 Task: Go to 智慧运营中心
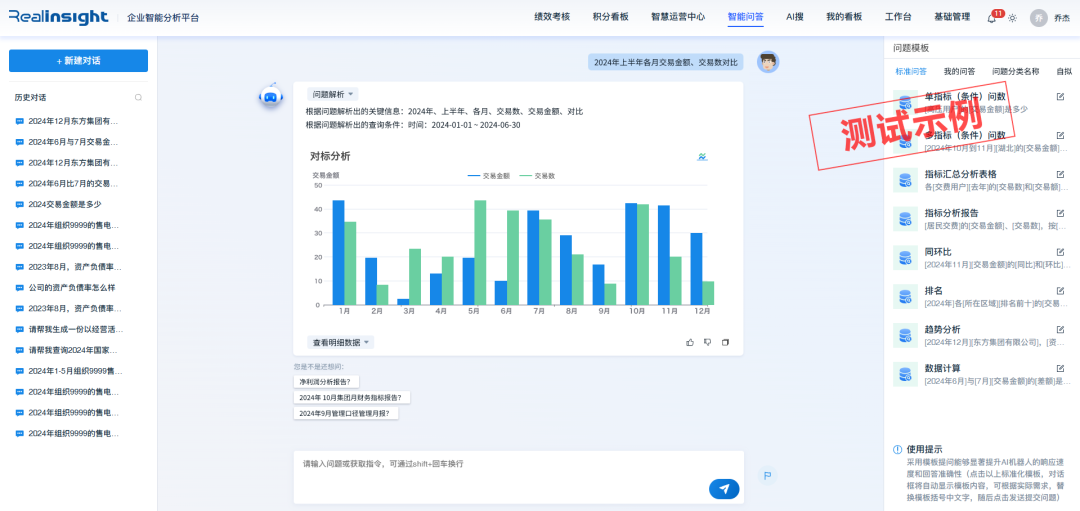coord(678,17)
